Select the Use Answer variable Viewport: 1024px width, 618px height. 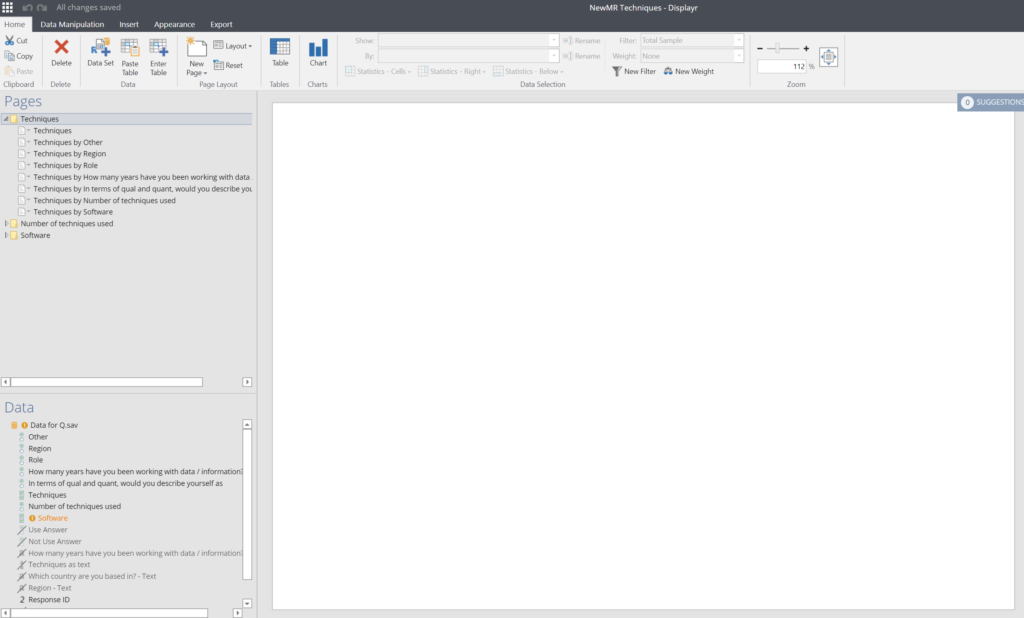pyautogui.click(x=48, y=530)
